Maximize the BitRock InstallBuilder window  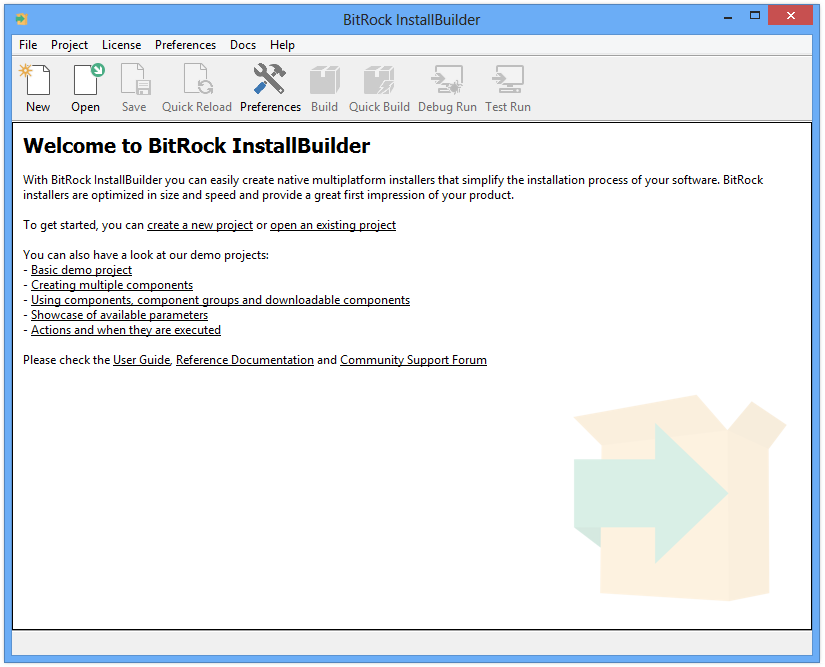pyautogui.click(x=755, y=16)
